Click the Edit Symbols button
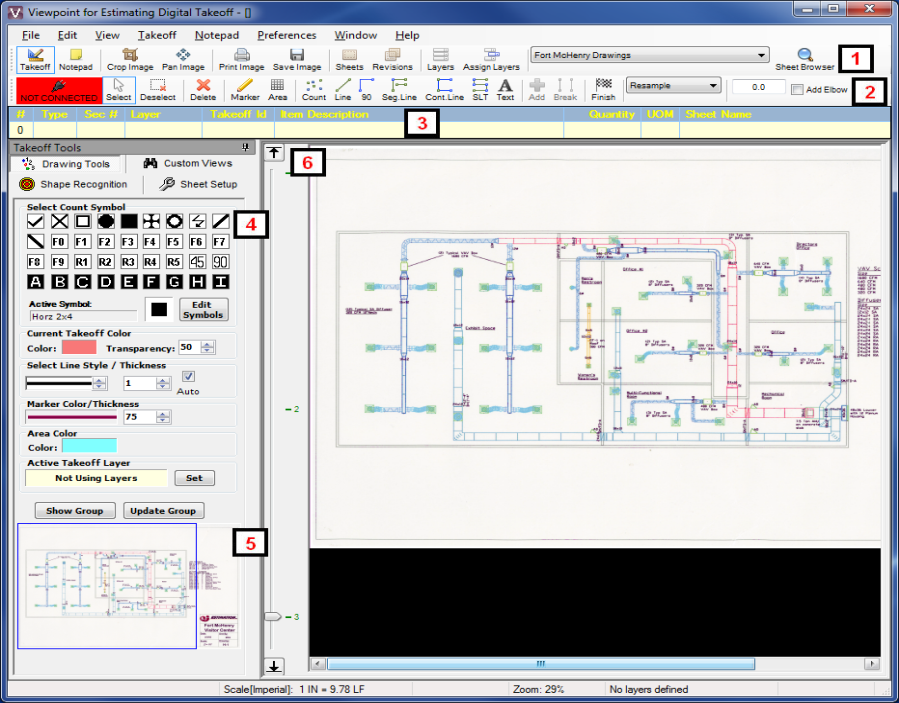 tap(203, 309)
